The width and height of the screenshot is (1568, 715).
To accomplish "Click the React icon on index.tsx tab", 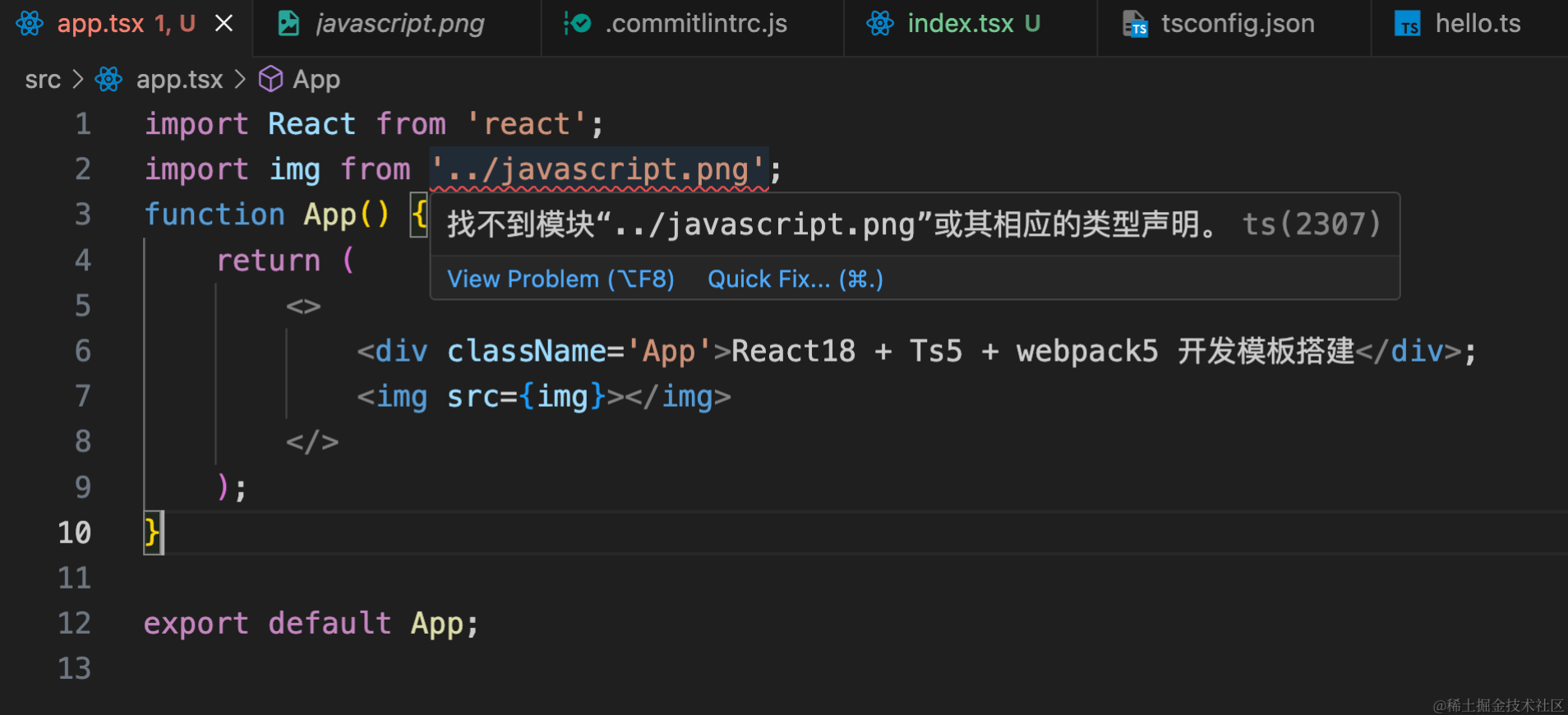I will pos(880,24).
